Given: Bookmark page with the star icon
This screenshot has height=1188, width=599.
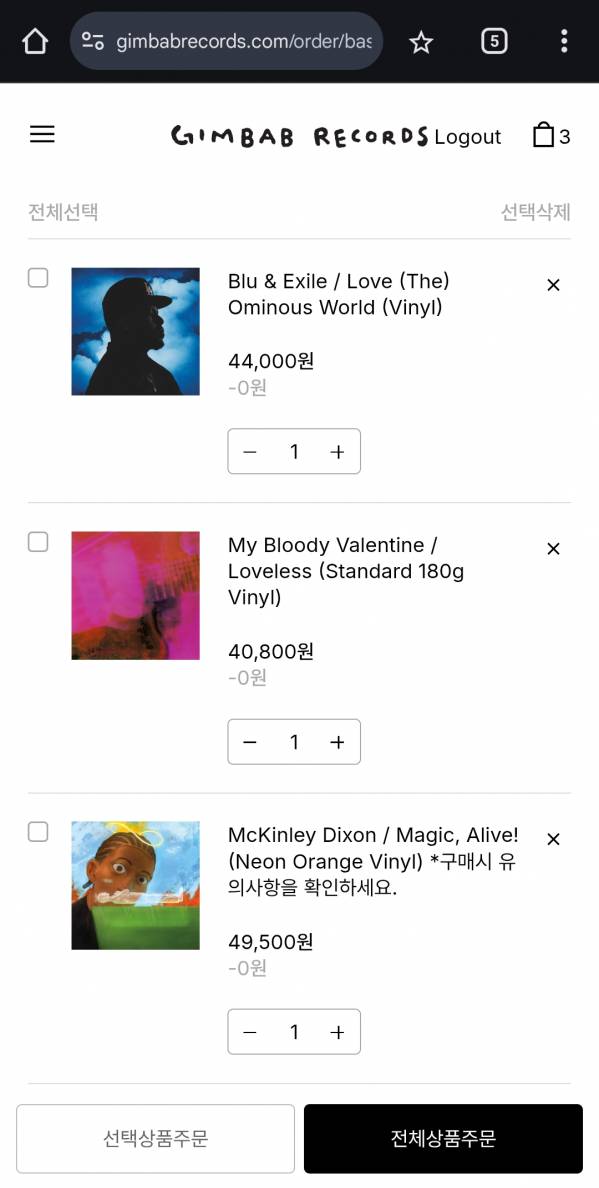Looking at the screenshot, I should coord(421,42).
